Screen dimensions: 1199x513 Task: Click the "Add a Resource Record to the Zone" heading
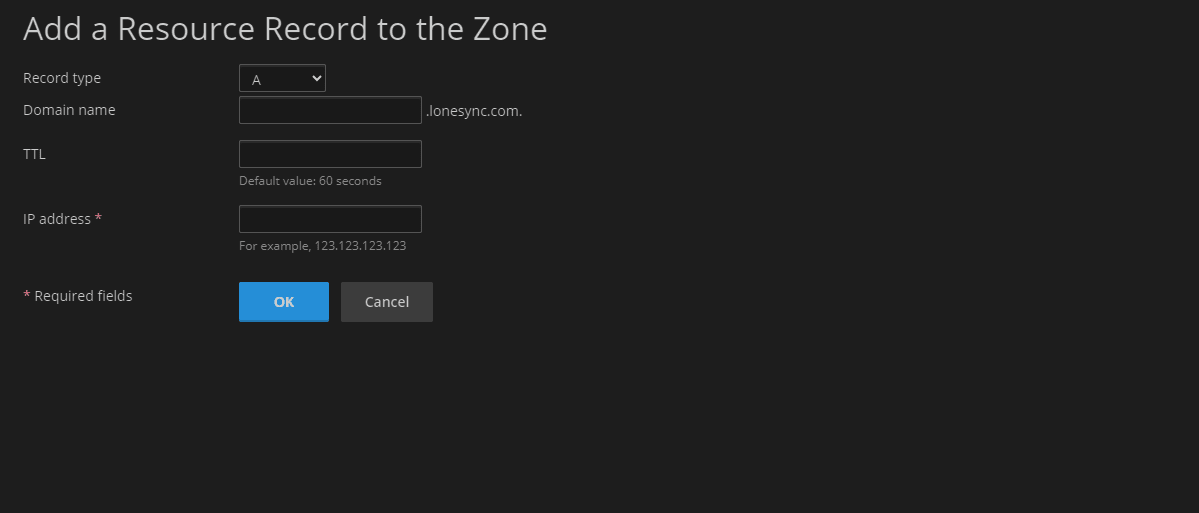[285, 29]
